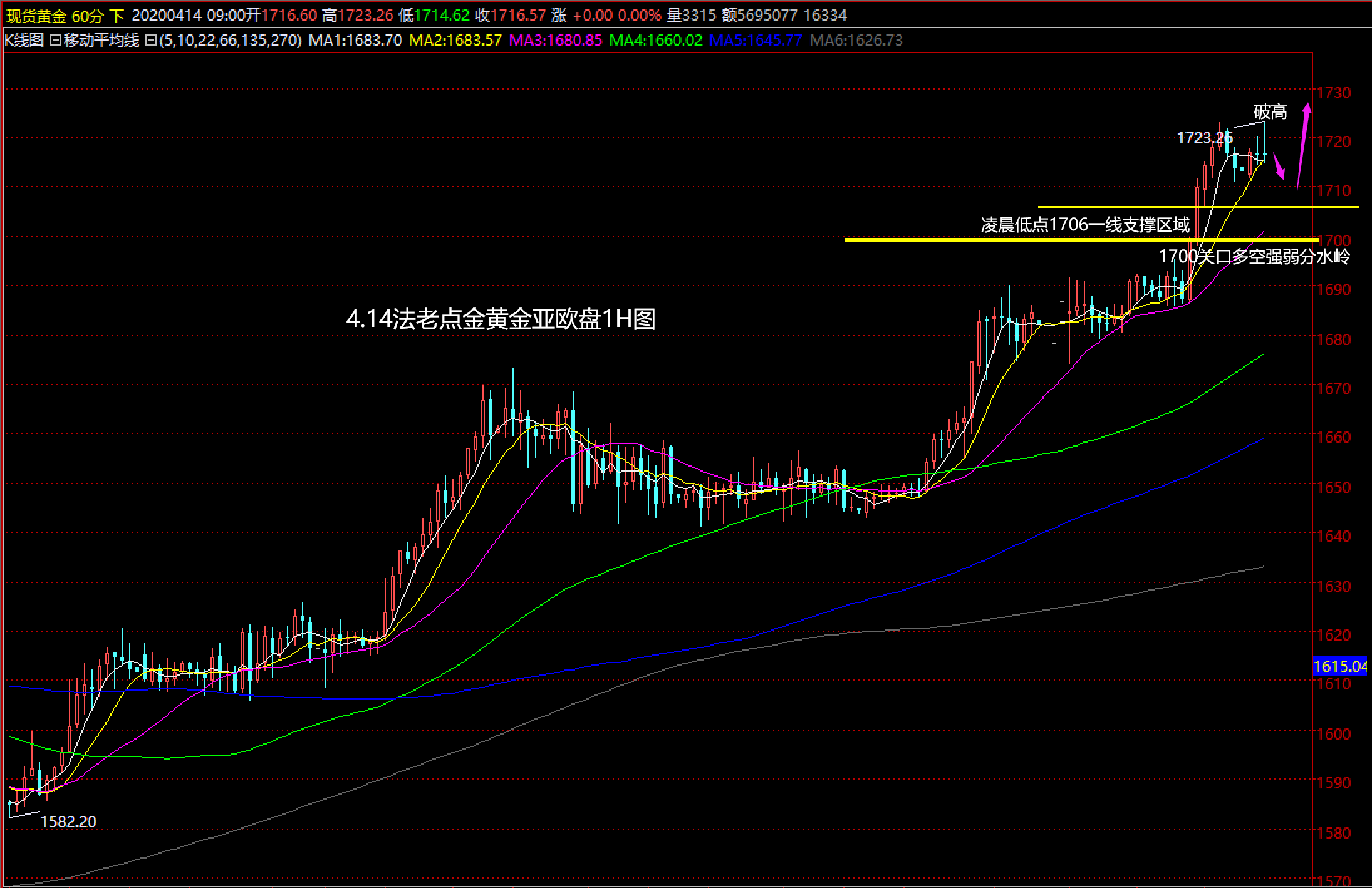Screen dimensions: 1372x888
Task: Select the yellow MA2:1683.57 legend
Action: pos(455,41)
